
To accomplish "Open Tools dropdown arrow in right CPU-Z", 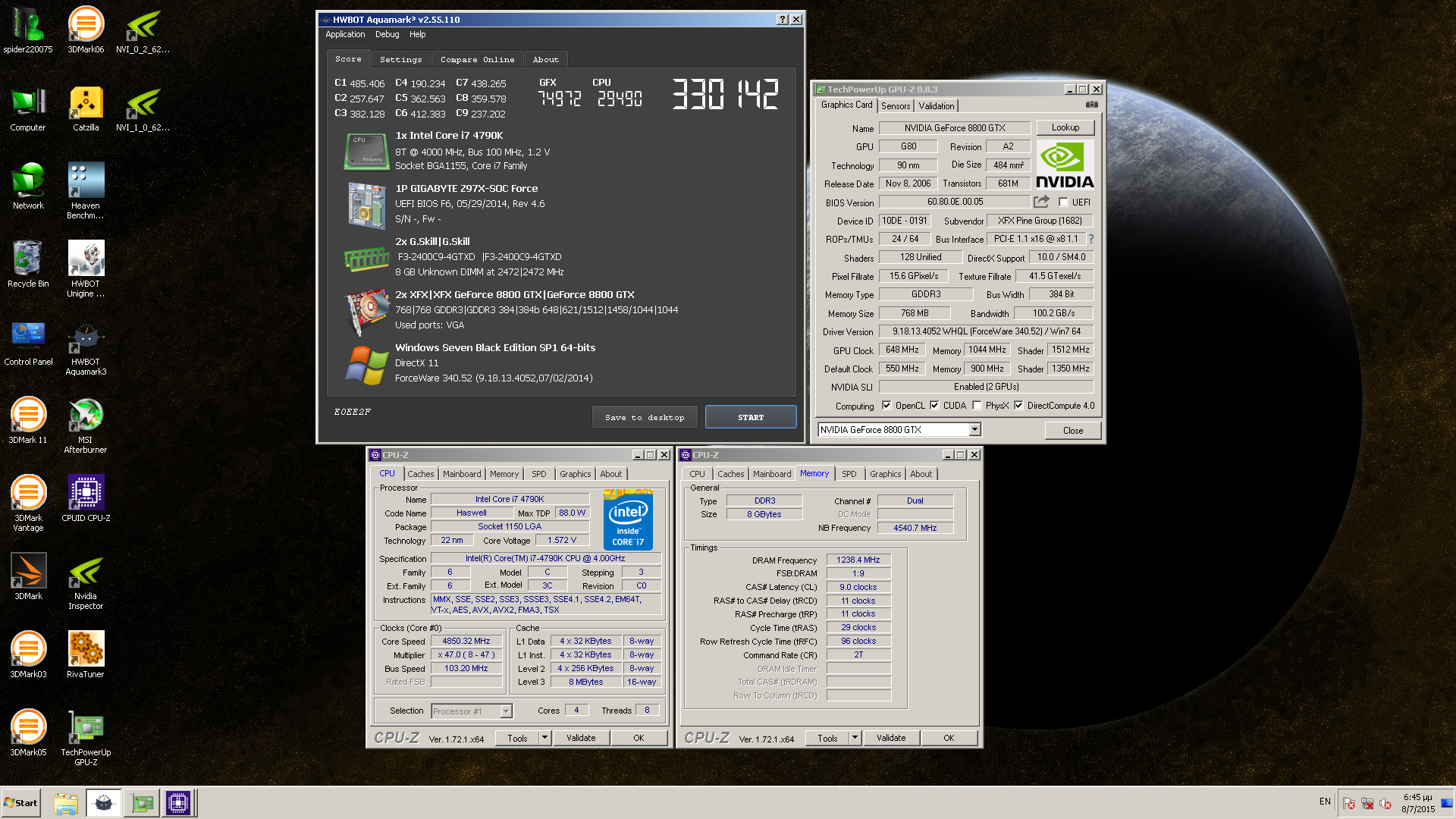I will point(855,738).
